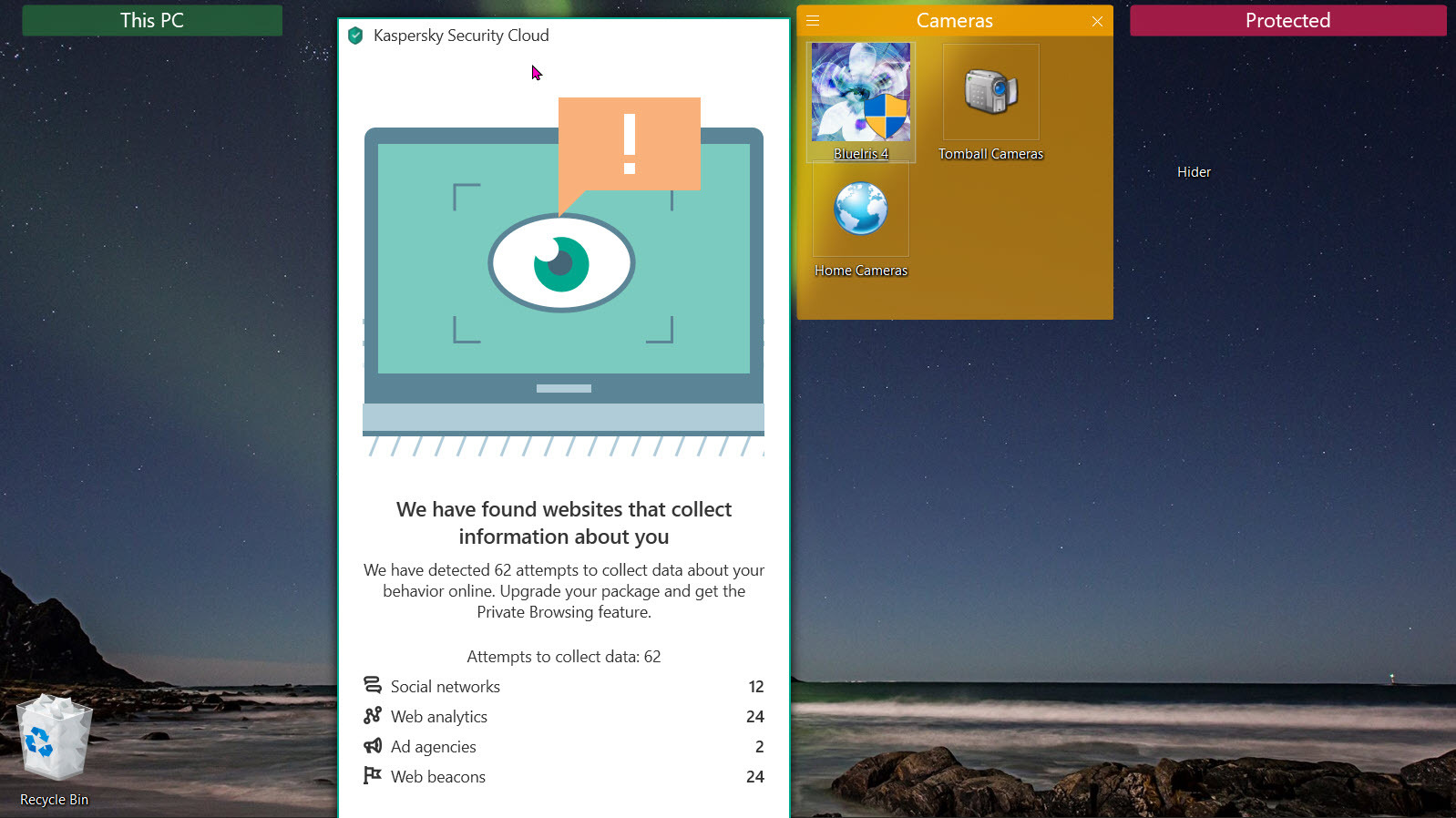Click the Web analytics tracker icon
The width and height of the screenshot is (1456, 818).
tap(373, 715)
